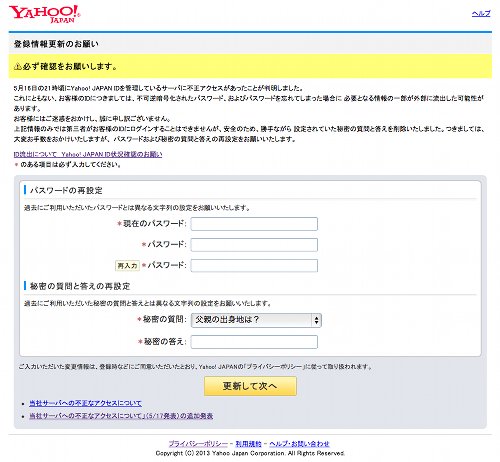Open the 利用規約 footer link

[248, 444]
